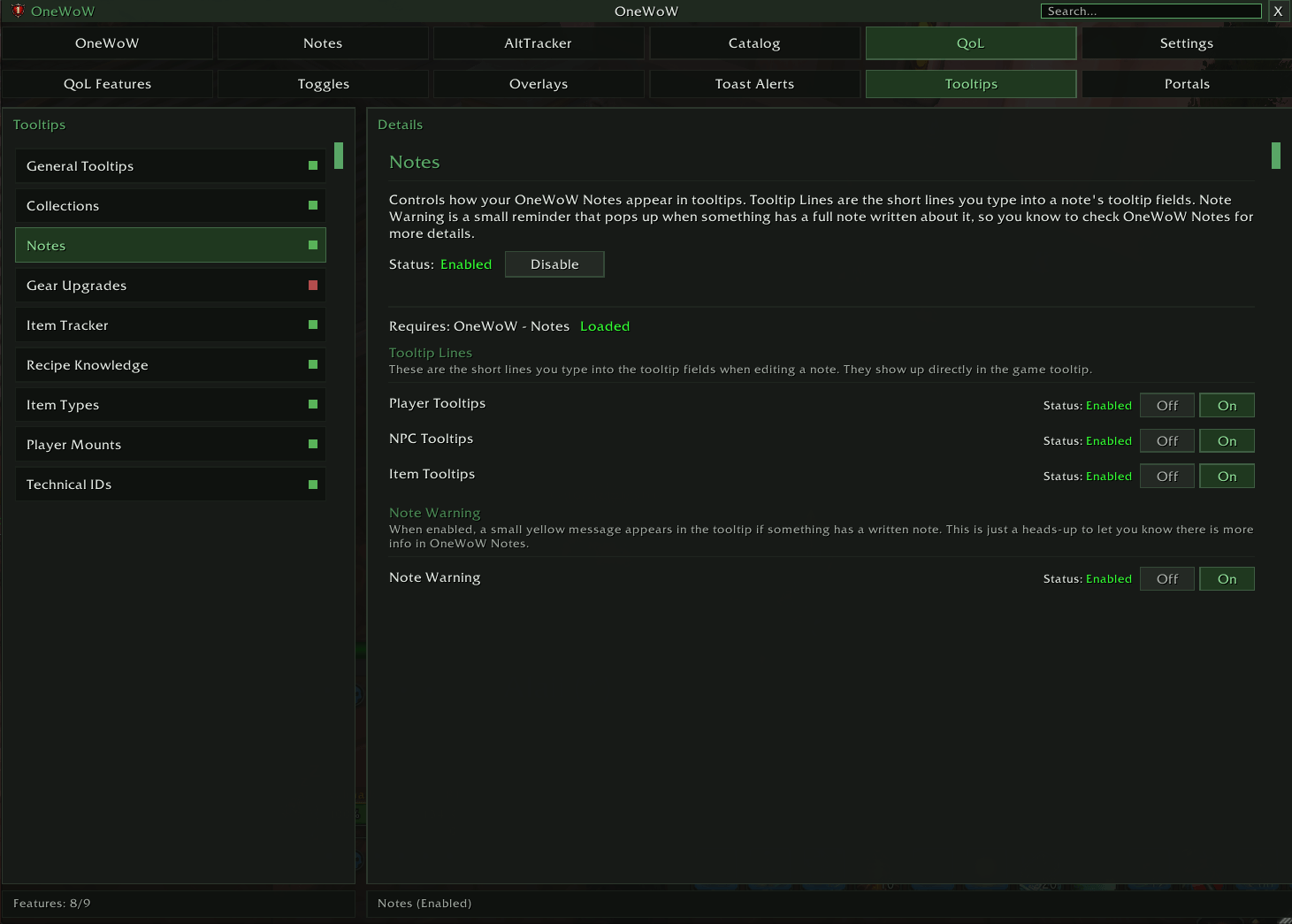The width and height of the screenshot is (1292, 924).
Task: Open the AltTracker tab
Action: point(539,42)
